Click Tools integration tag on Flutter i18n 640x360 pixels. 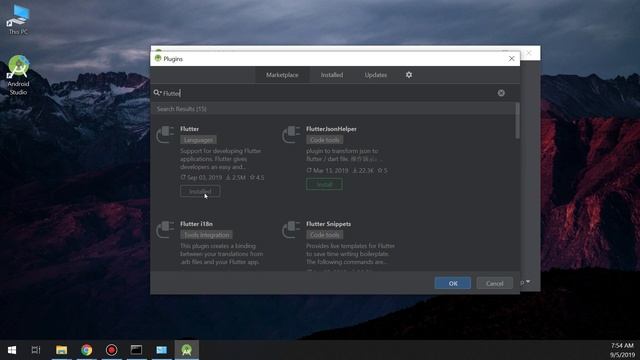207,235
